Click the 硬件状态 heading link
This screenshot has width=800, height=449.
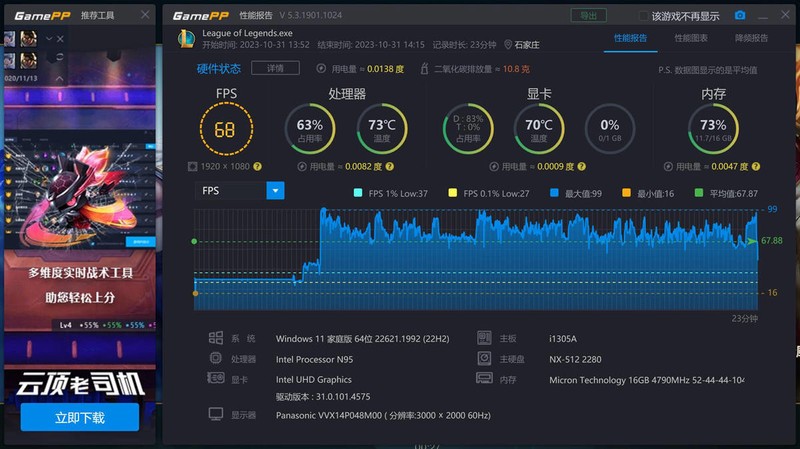click(219, 69)
